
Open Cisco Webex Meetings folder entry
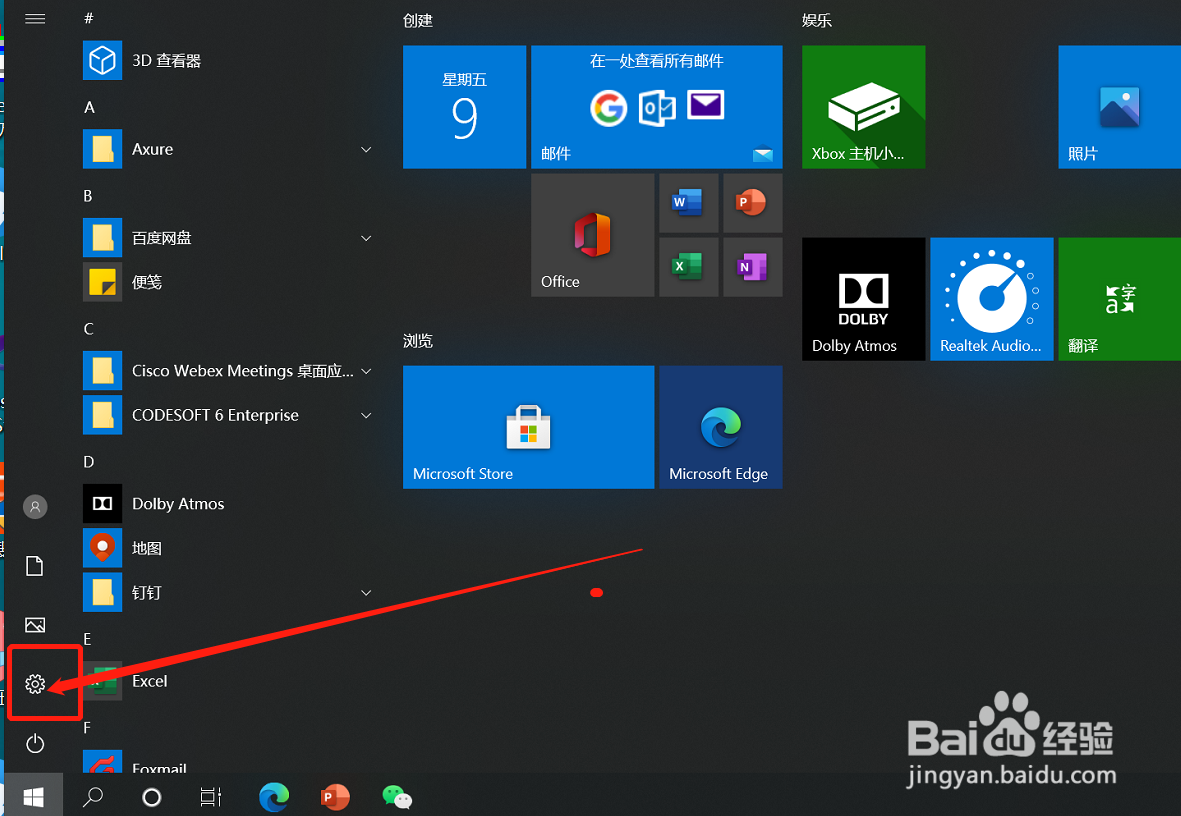tap(226, 371)
